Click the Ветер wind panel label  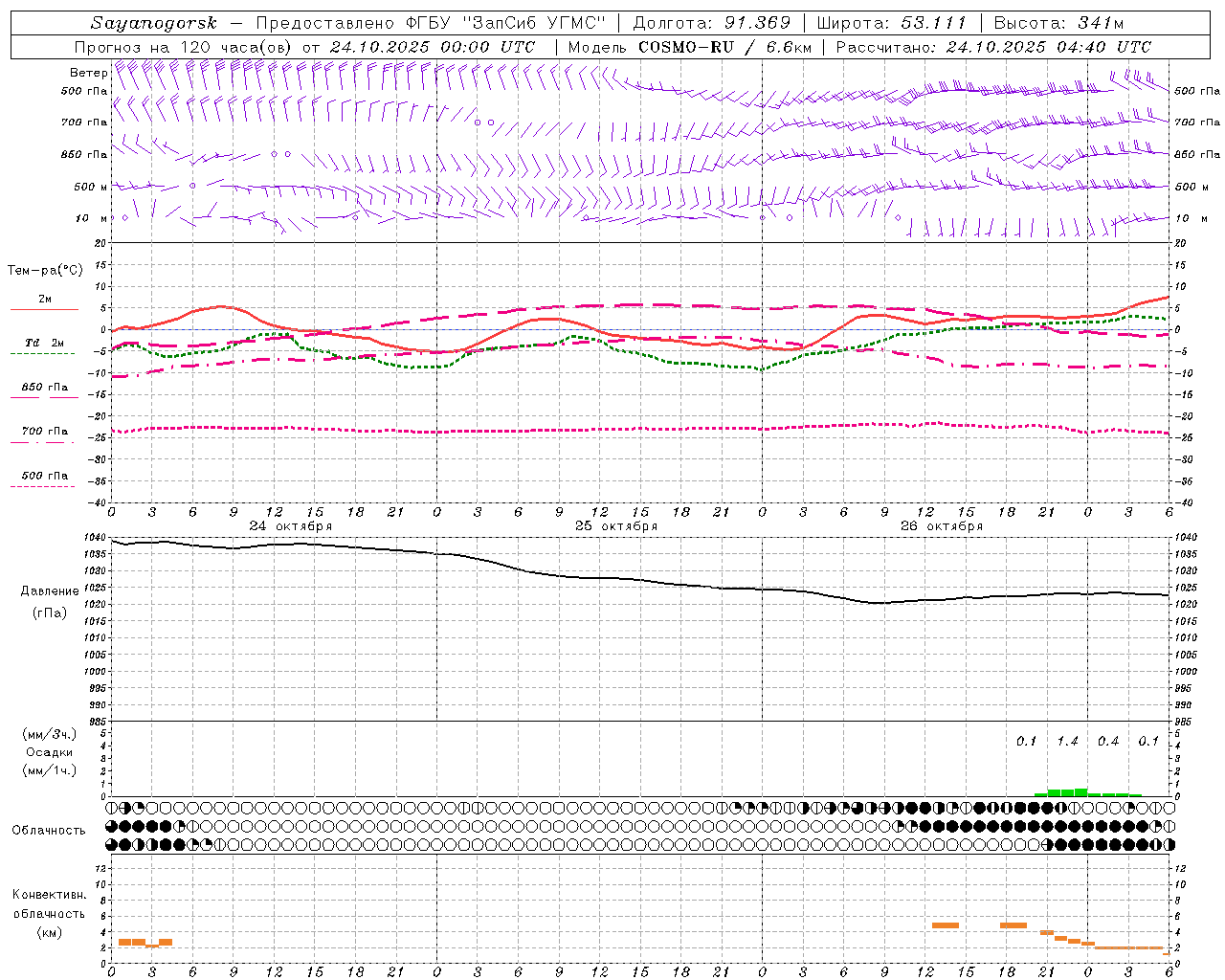tap(88, 73)
